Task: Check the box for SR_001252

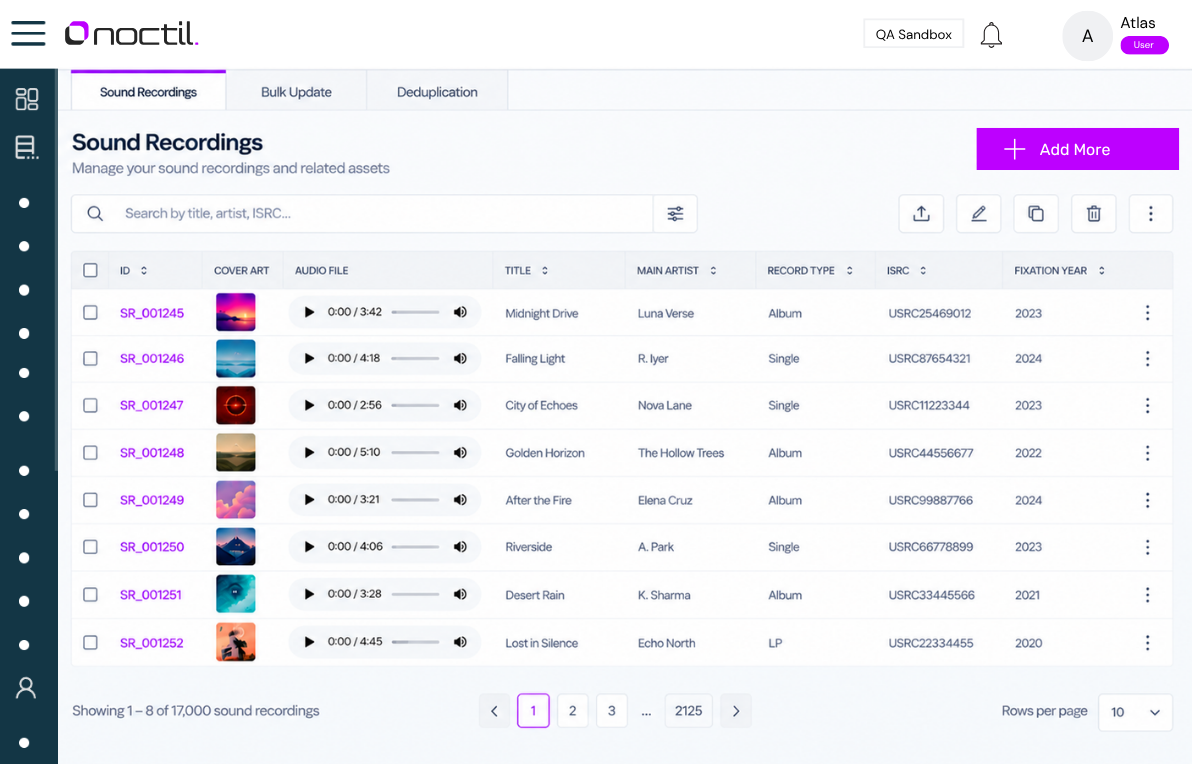Action: [x=90, y=642]
